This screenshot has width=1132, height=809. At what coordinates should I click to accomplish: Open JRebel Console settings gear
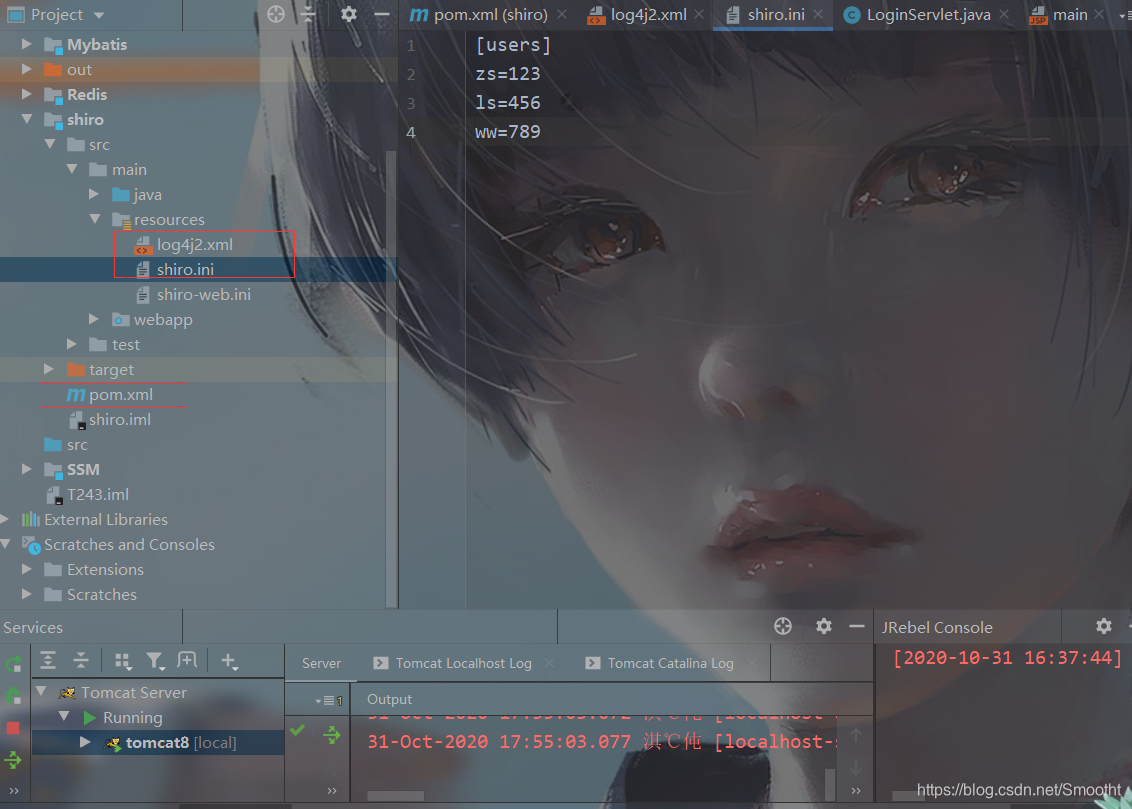[1104, 626]
